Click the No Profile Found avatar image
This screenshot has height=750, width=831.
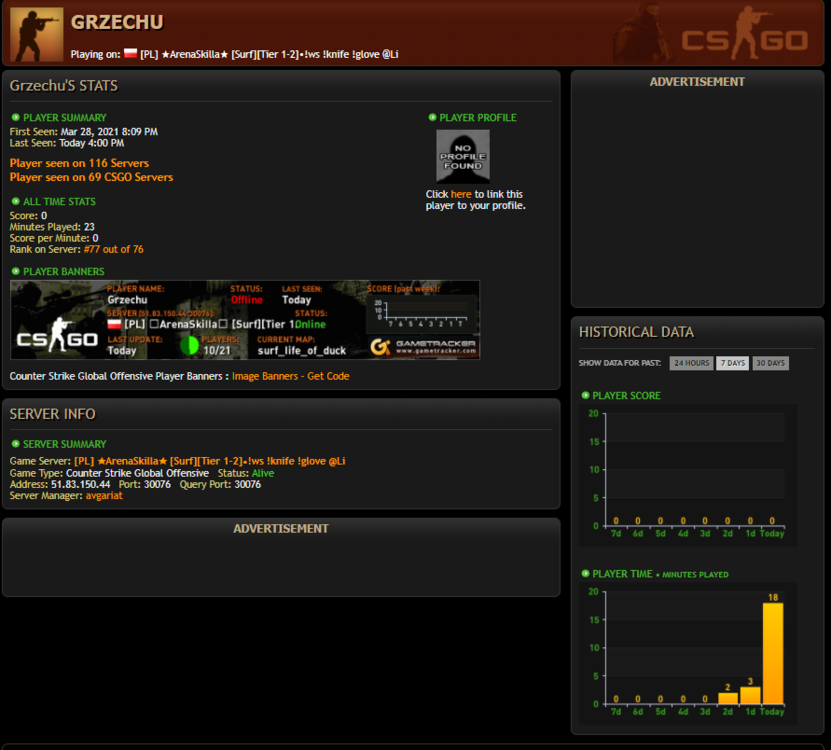[x=463, y=156]
